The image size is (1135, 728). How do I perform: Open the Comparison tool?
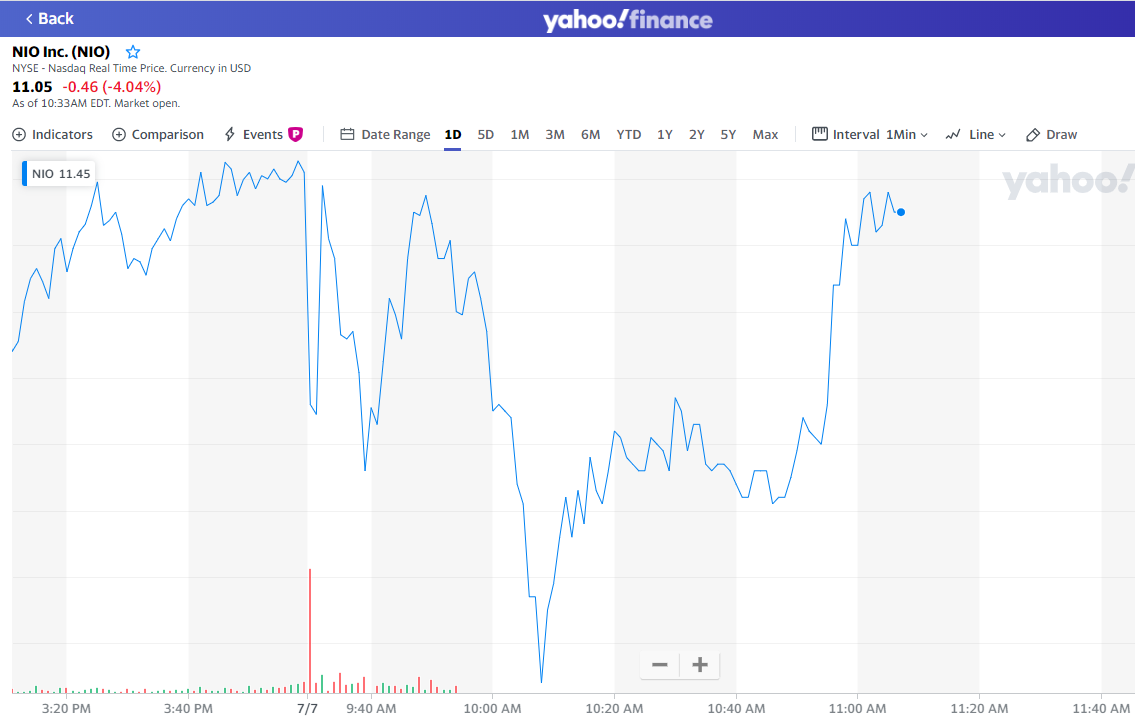tap(158, 135)
